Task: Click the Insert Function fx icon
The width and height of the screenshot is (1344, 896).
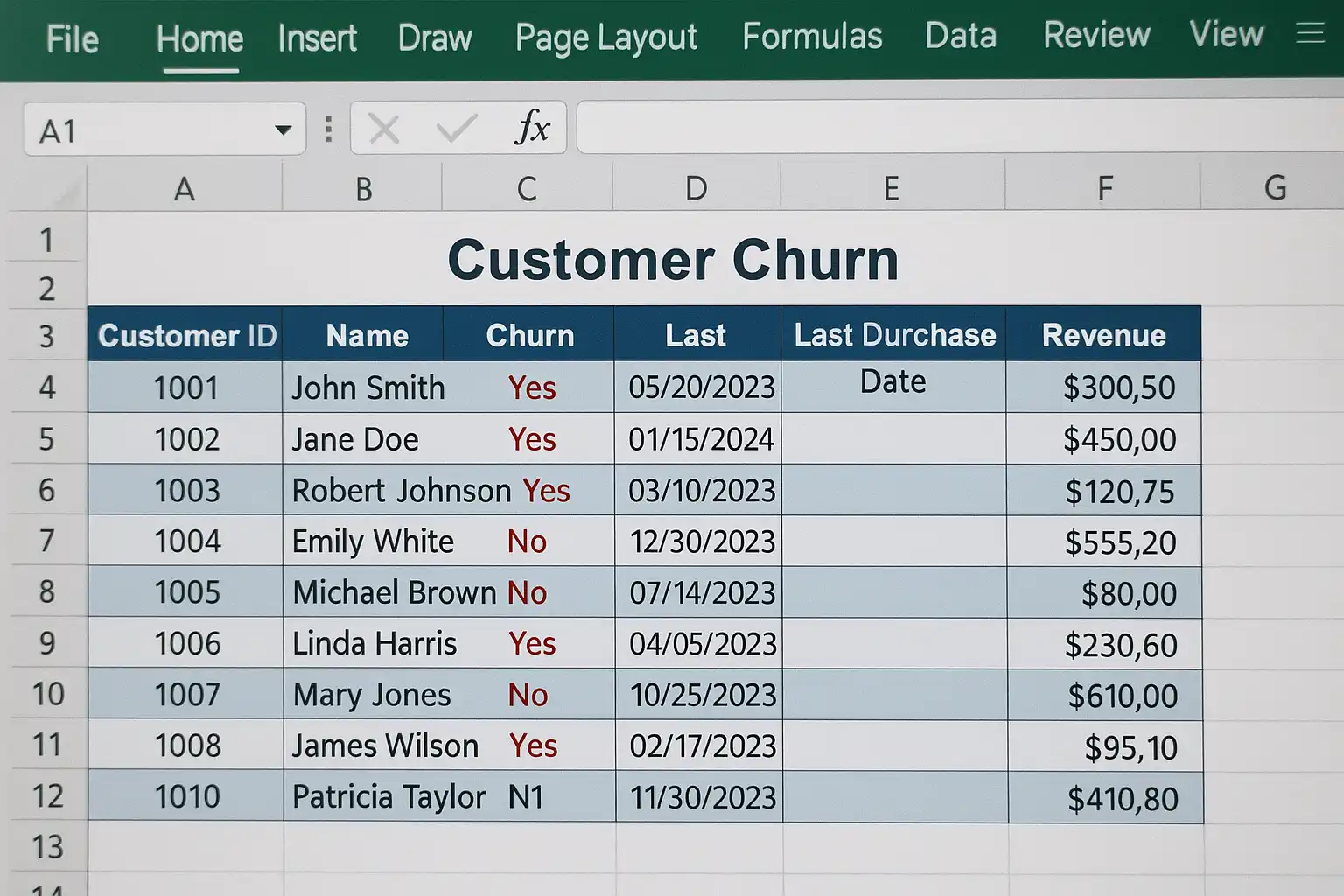Action: coord(532,129)
